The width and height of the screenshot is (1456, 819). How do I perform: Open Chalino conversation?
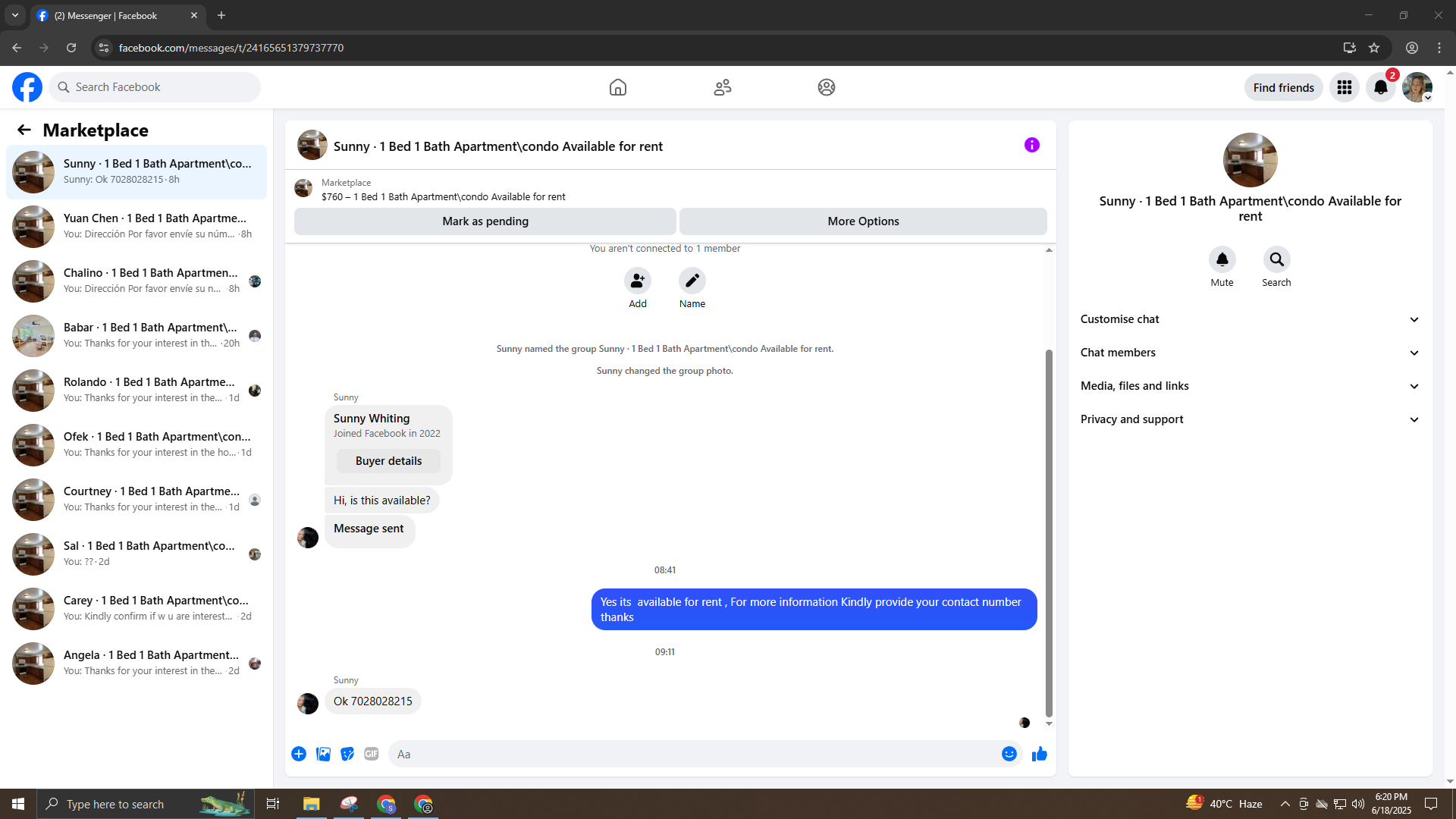pos(136,281)
